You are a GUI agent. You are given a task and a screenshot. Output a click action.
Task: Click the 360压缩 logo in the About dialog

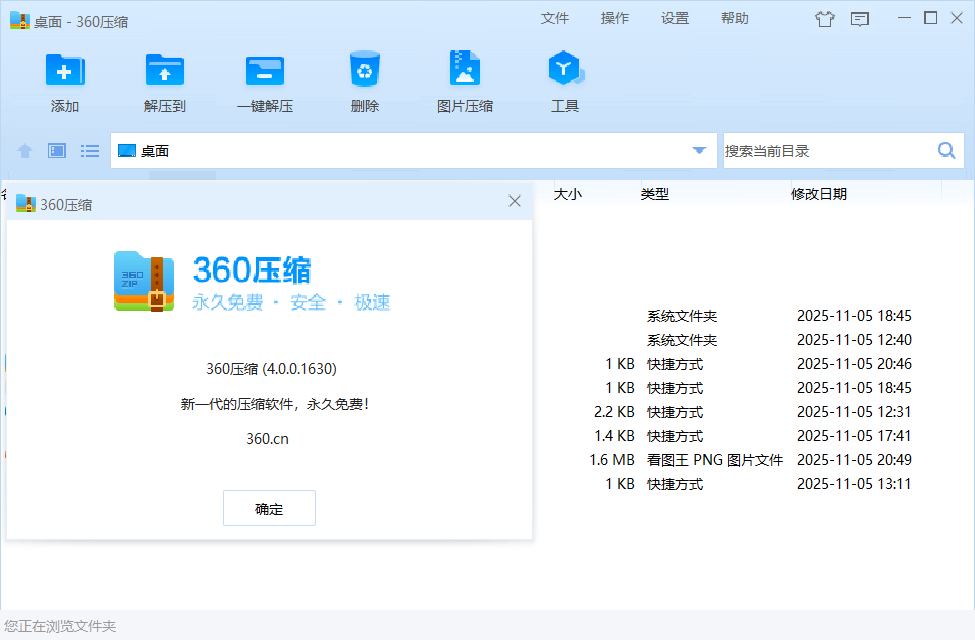(x=143, y=281)
